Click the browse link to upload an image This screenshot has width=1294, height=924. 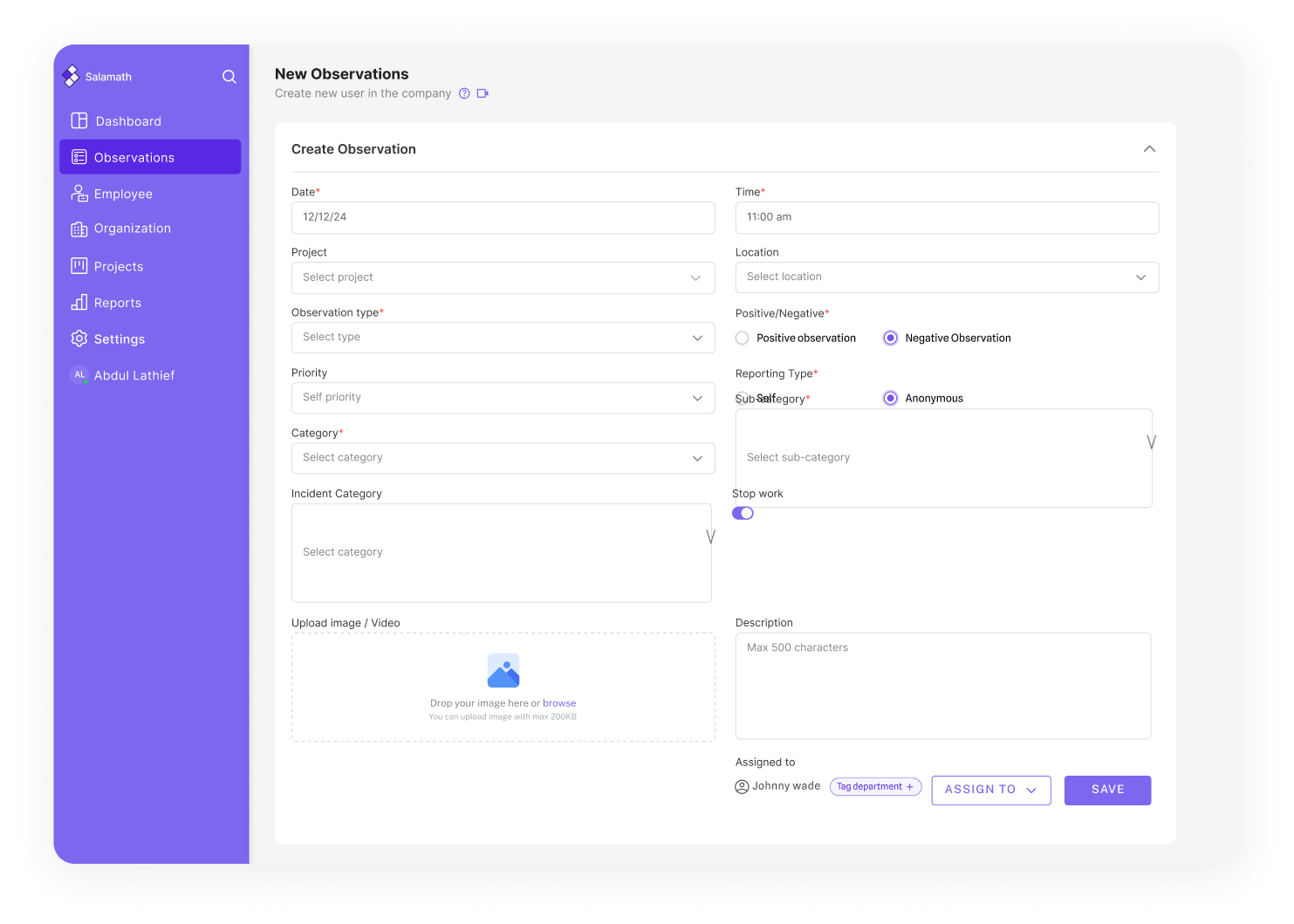(559, 702)
